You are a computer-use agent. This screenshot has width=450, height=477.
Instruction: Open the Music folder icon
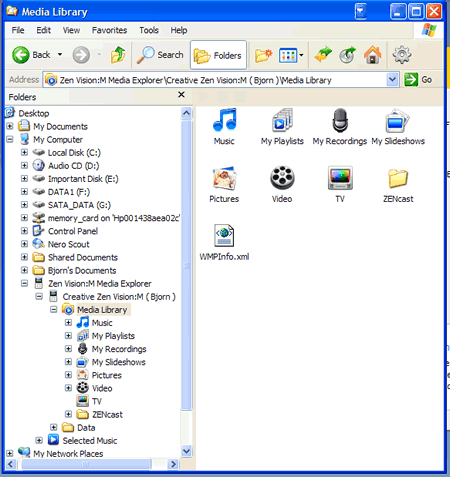(x=224, y=120)
